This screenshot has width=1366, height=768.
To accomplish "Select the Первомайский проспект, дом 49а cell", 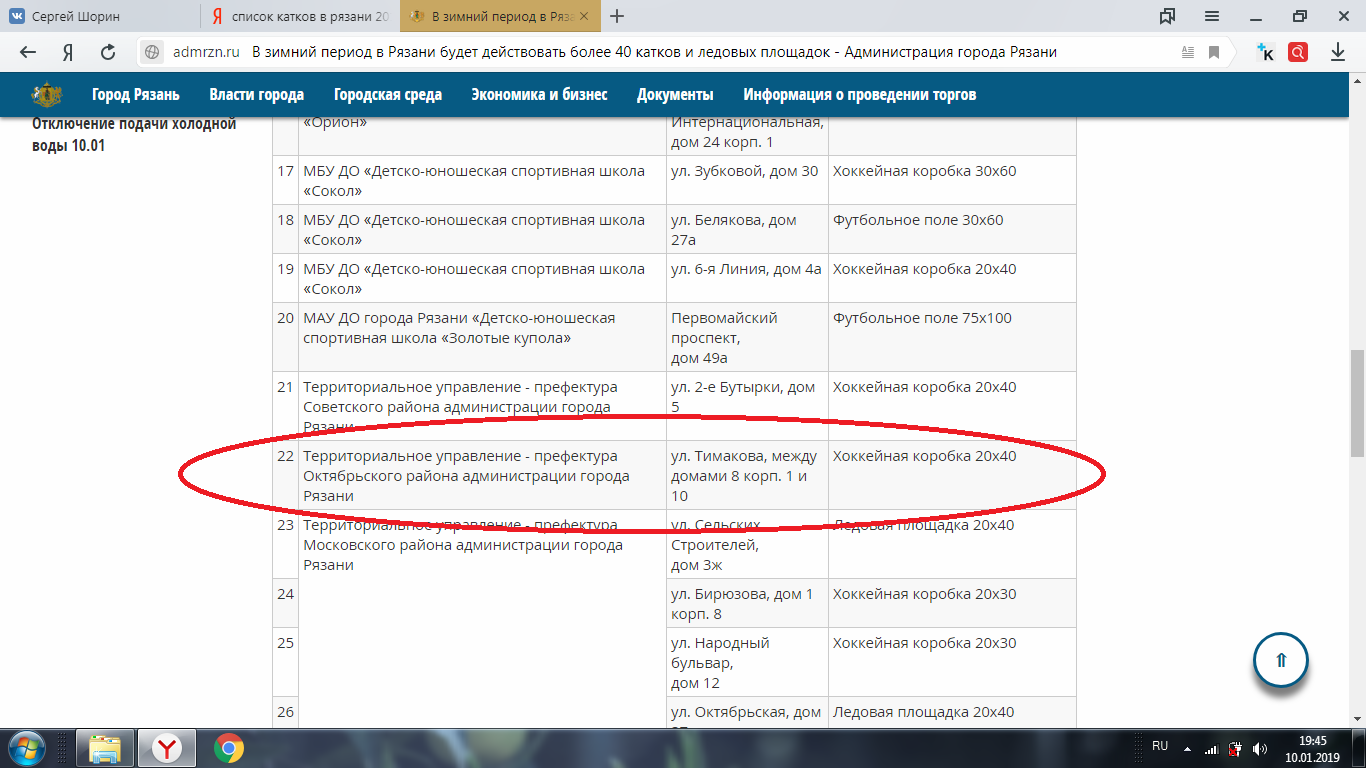I will click(747, 337).
